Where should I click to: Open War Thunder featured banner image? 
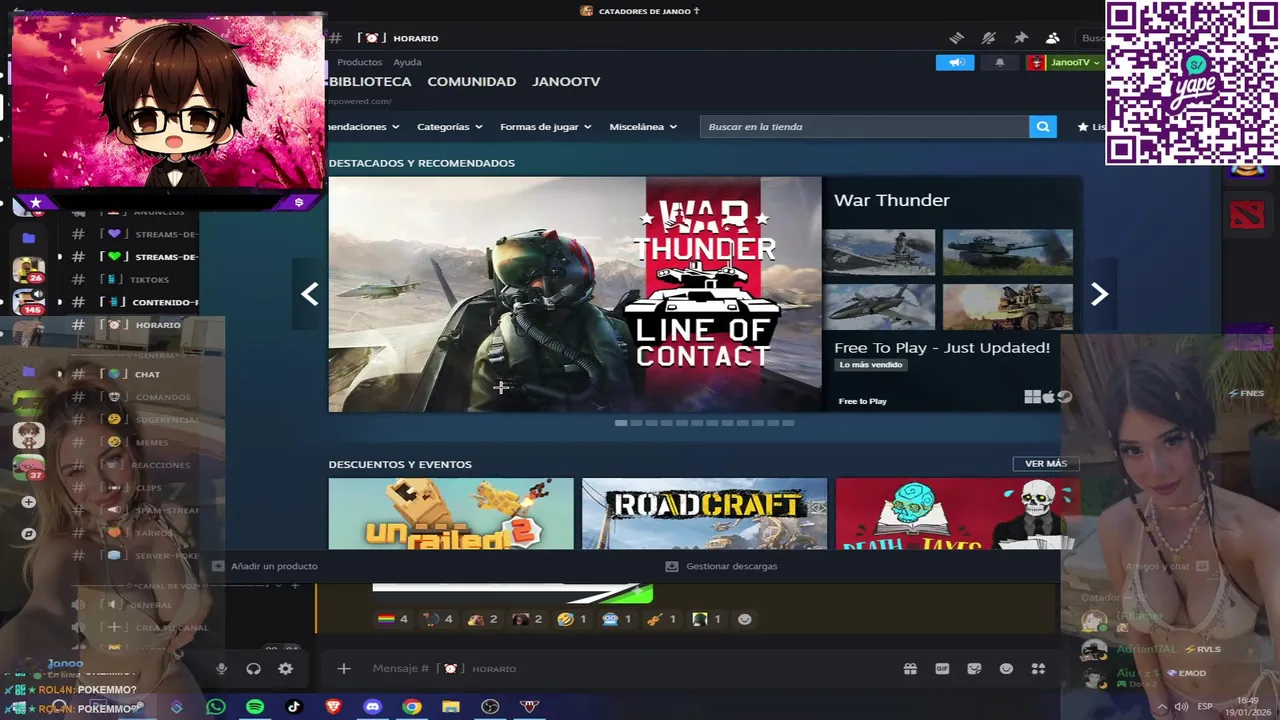[x=575, y=294]
